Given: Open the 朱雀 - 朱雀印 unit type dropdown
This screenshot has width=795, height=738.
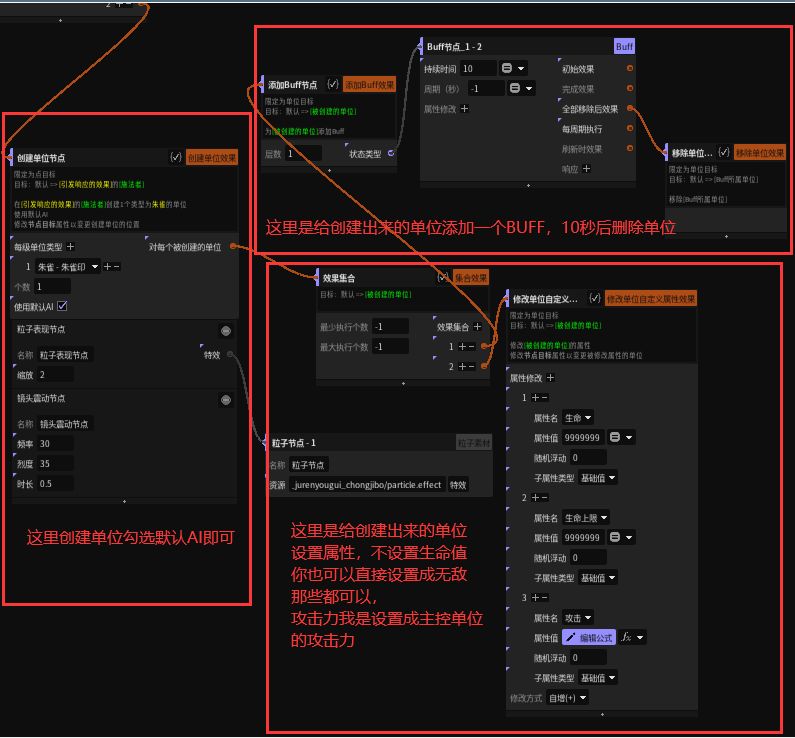Looking at the screenshot, I should pos(67,267).
